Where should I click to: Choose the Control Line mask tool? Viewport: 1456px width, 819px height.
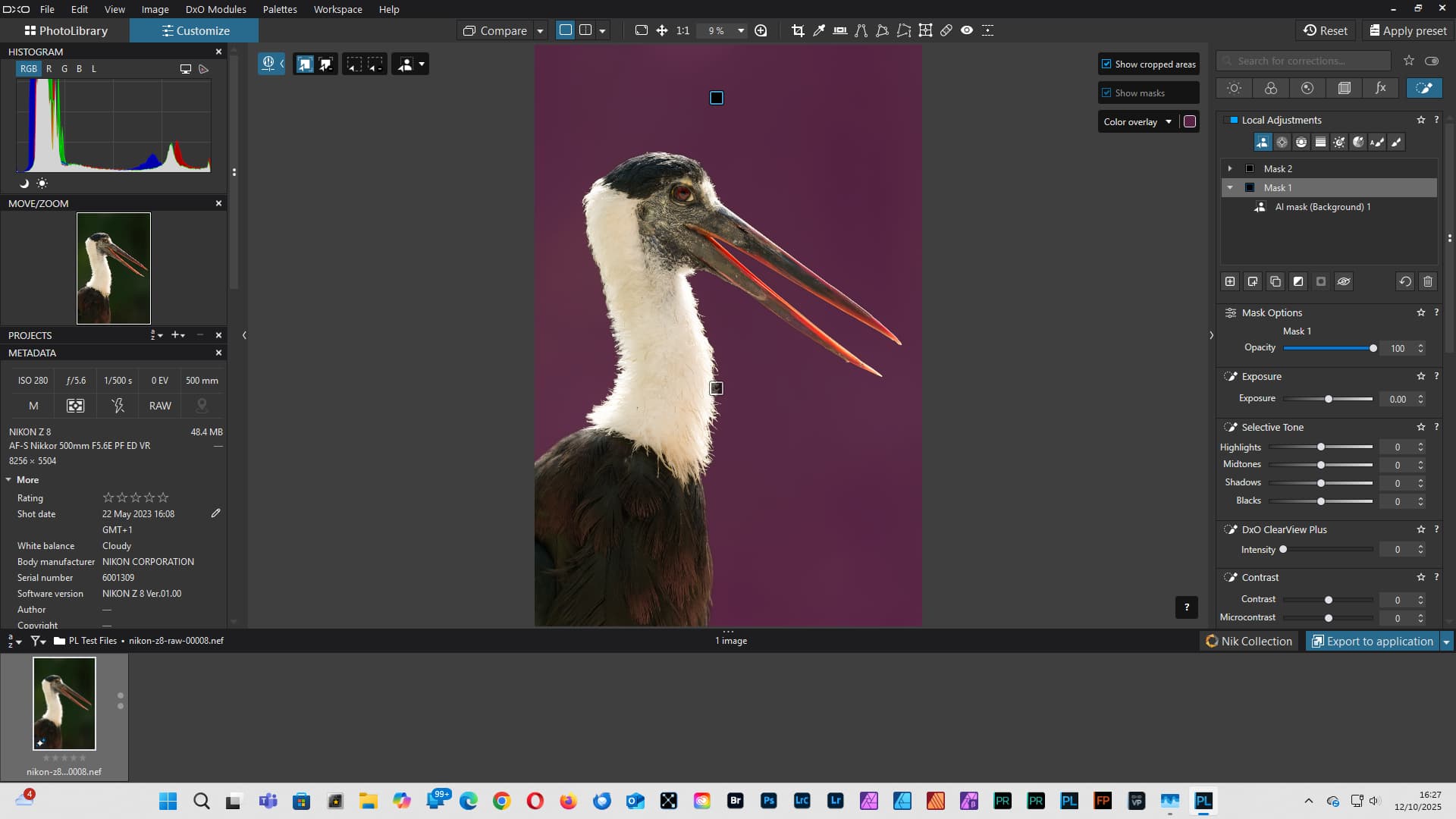[x=1301, y=143]
